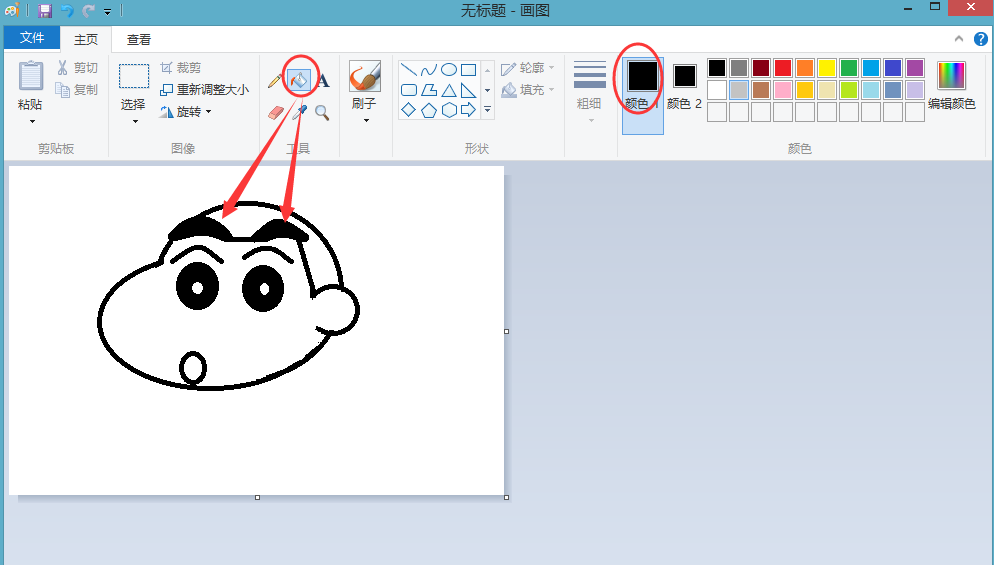Image resolution: width=994 pixels, height=565 pixels.
Task: Choose the Right triangle shape
Action: click(468, 90)
